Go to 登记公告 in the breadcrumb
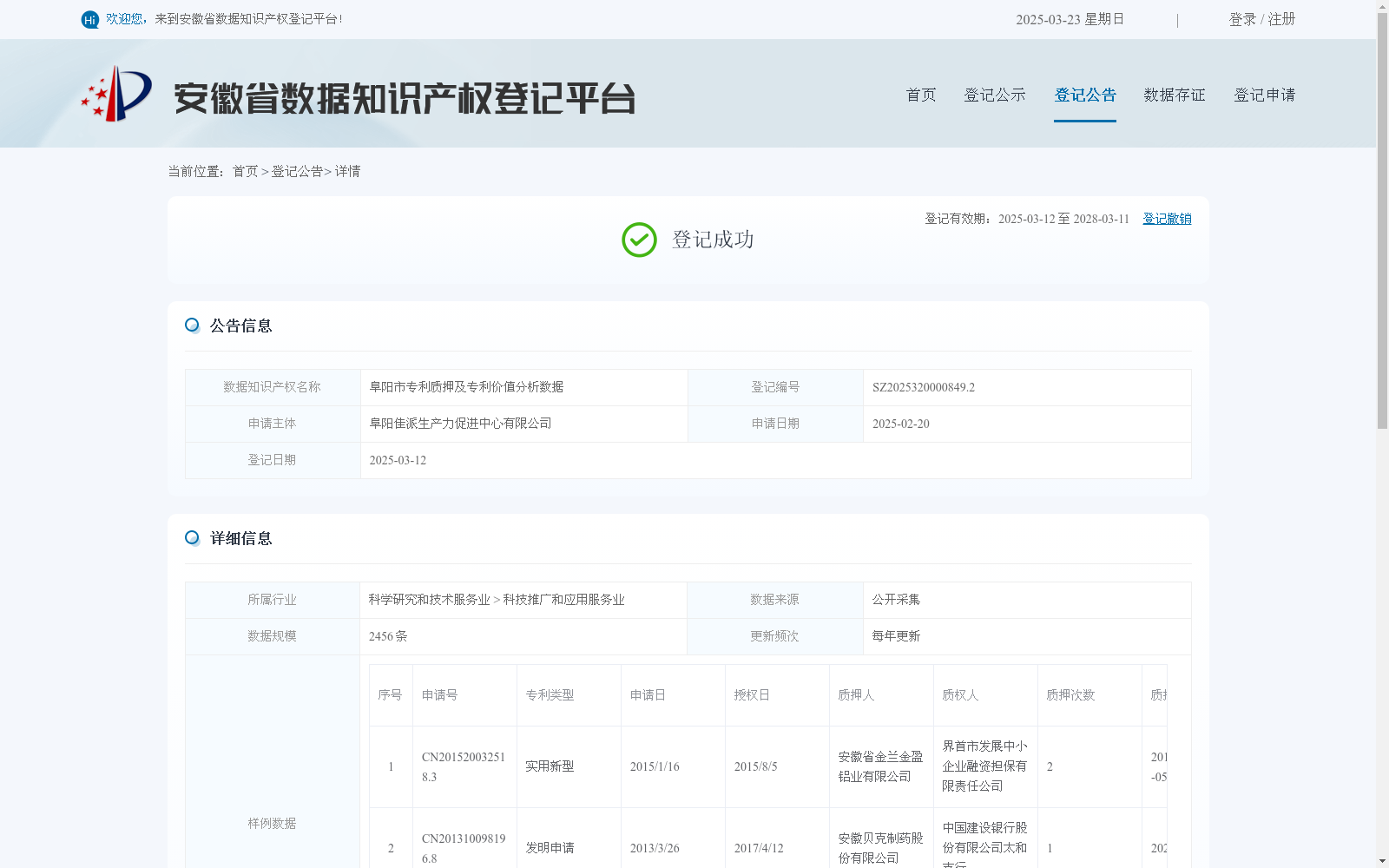The height and width of the screenshot is (868, 1389). tap(297, 172)
